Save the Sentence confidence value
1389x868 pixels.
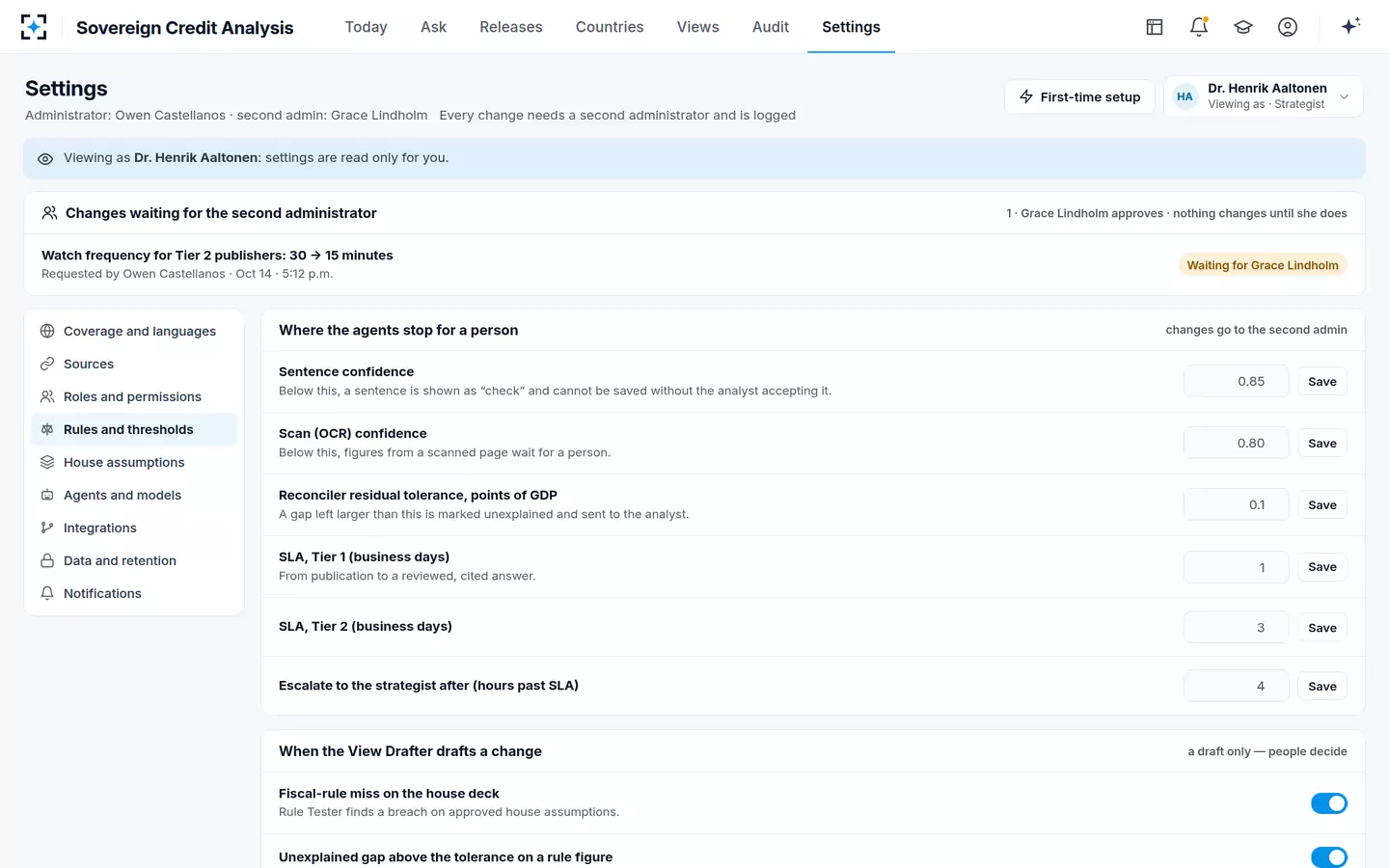tap(1321, 381)
